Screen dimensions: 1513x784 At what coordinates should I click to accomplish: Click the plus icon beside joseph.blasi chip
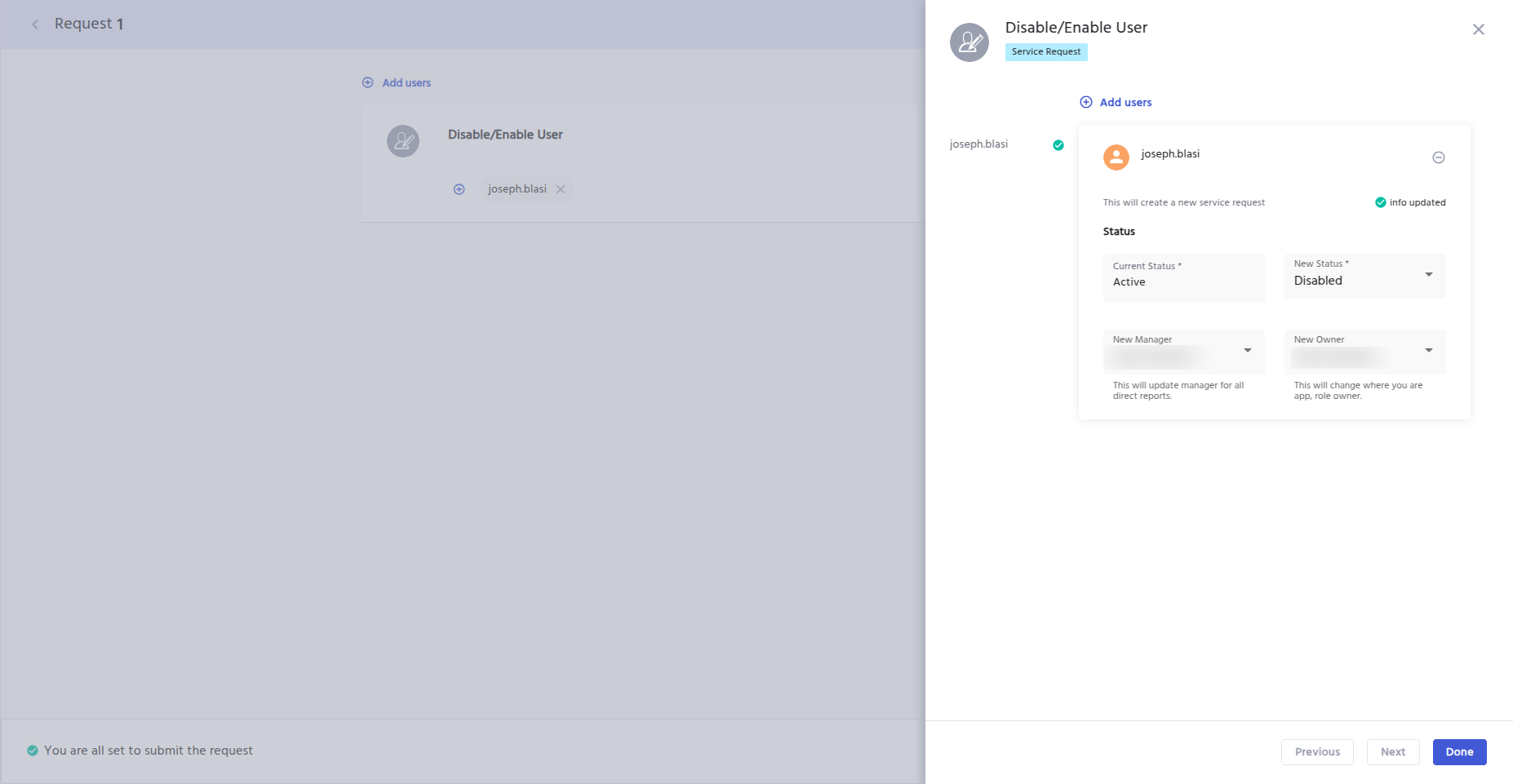pos(459,189)
